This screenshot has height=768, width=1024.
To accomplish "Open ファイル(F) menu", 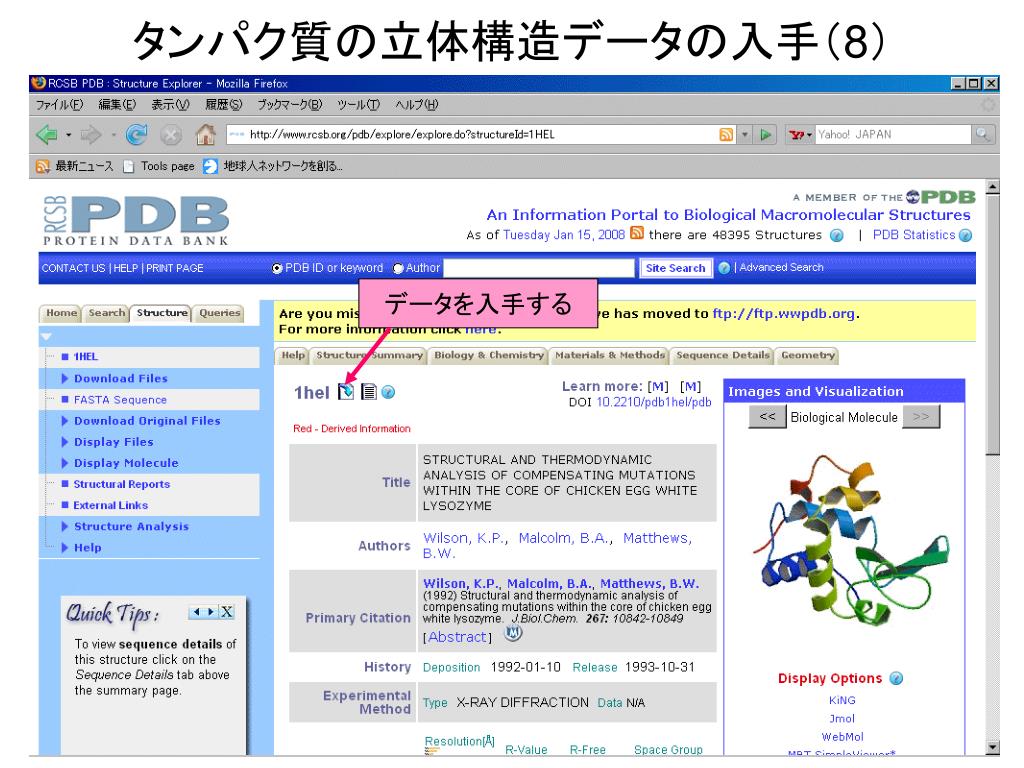I will coord(59,104).
